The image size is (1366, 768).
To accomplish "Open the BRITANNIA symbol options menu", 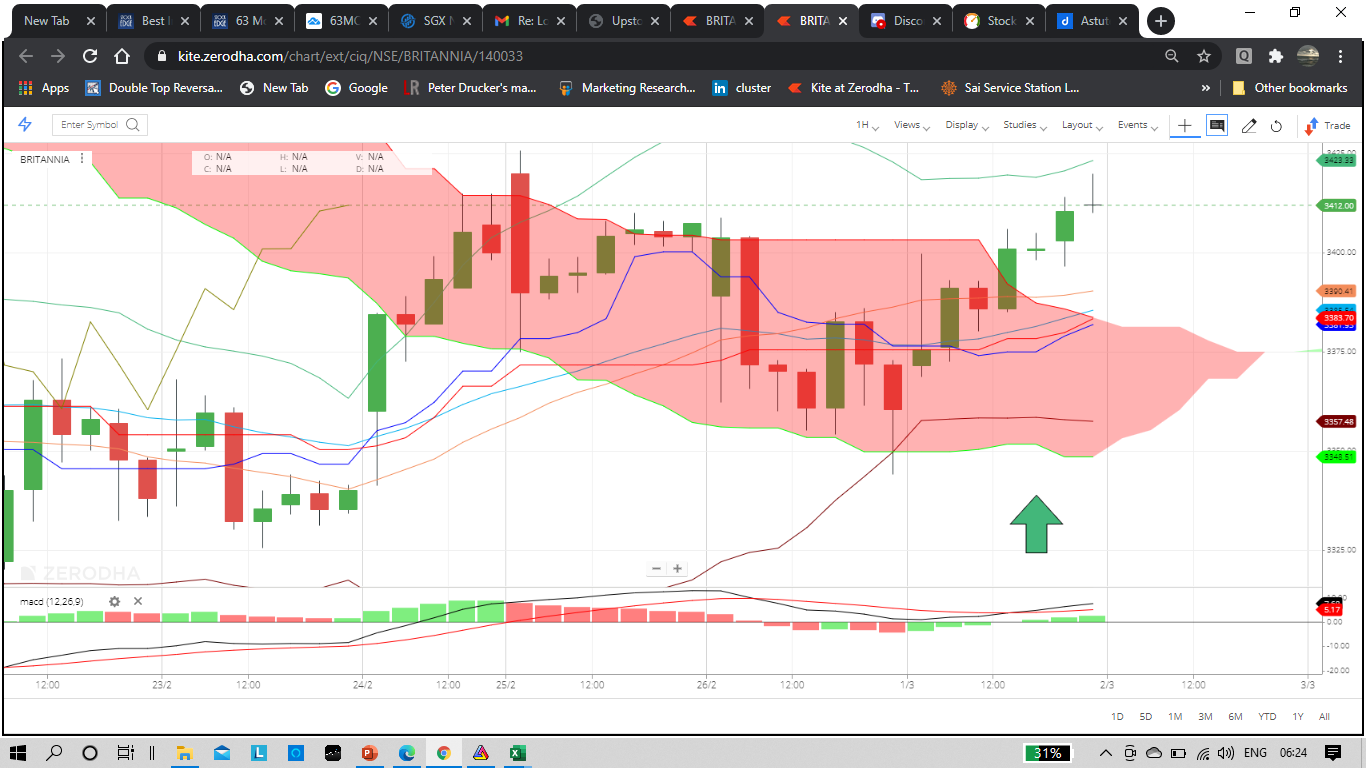I will (x=82, y=159).
